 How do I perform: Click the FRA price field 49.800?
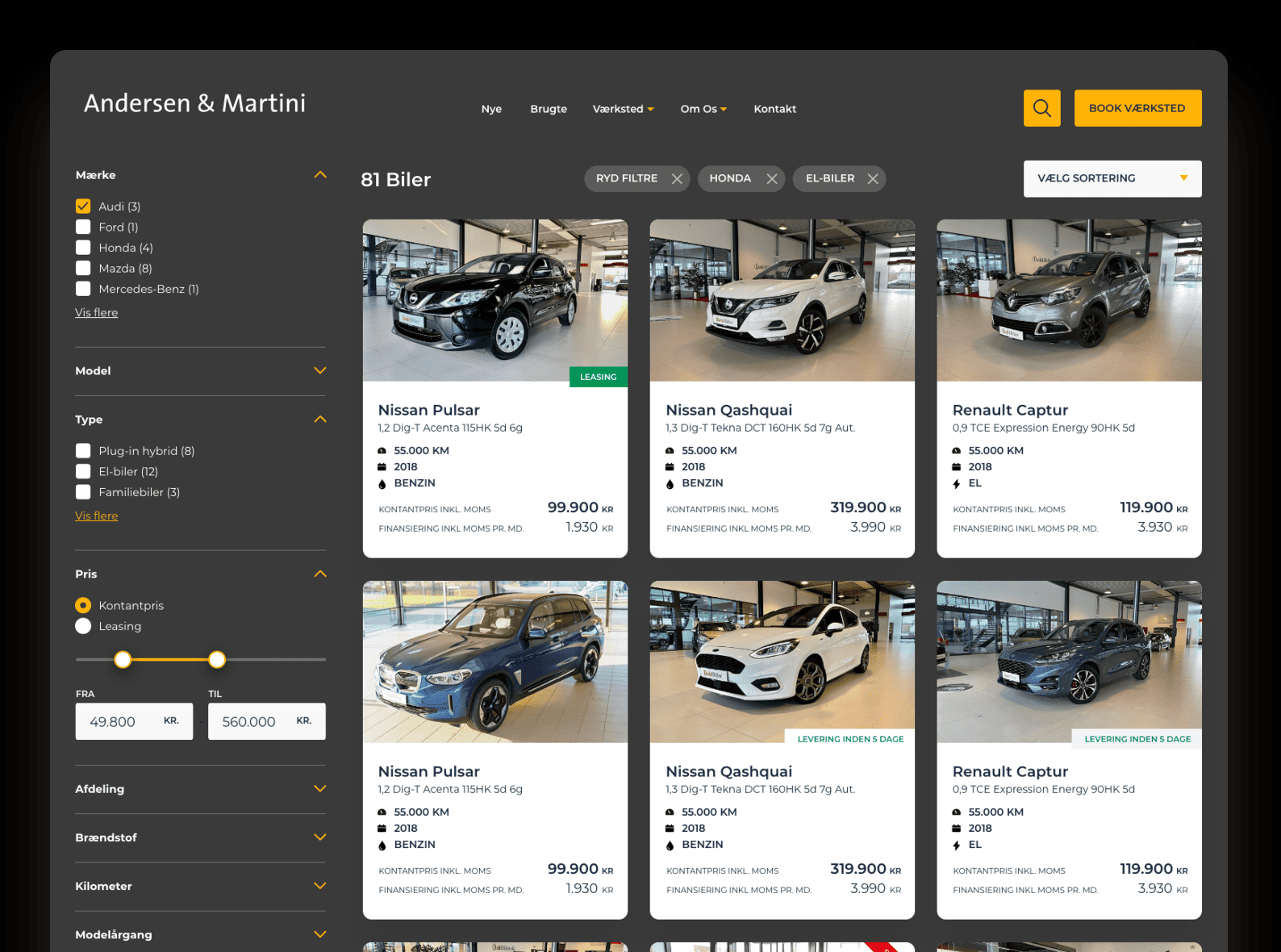tap(134, 721)
